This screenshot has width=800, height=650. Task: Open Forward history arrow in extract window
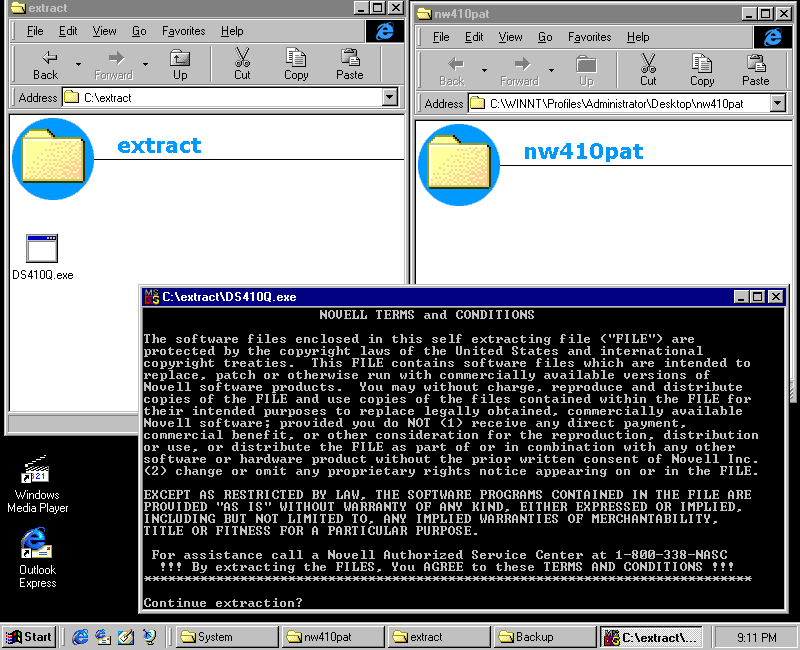coord(145,65)
